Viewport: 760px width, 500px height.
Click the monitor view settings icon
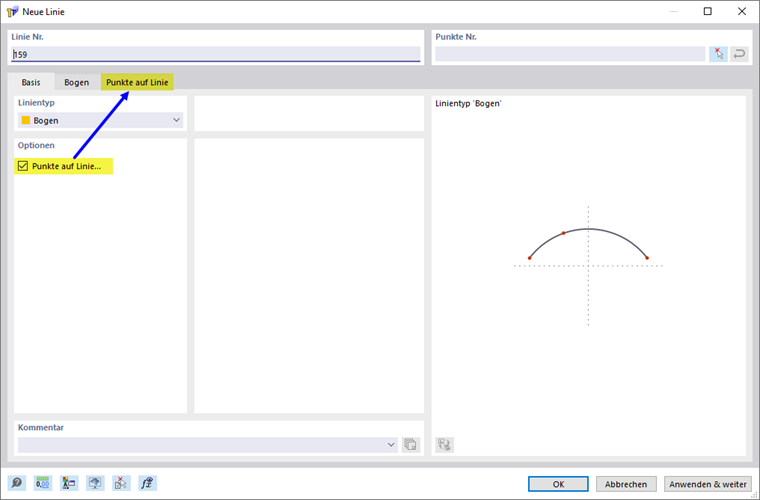95,483
